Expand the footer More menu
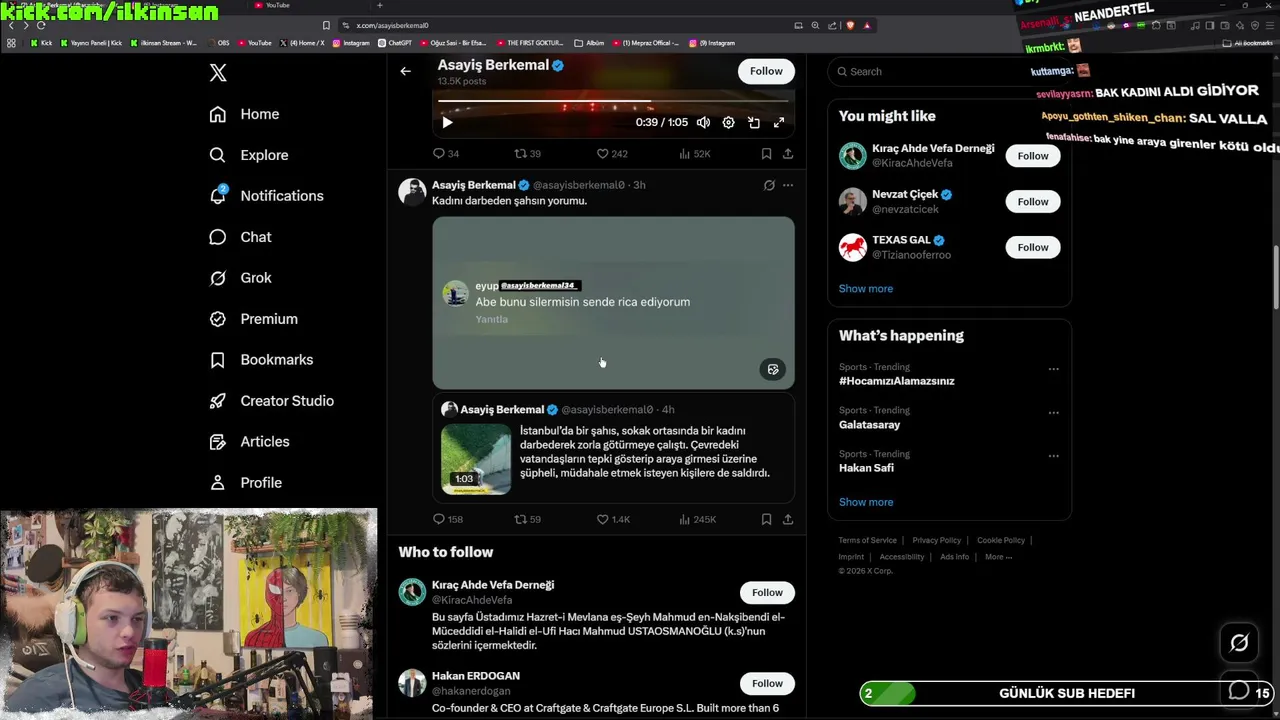 pos(998,557)
